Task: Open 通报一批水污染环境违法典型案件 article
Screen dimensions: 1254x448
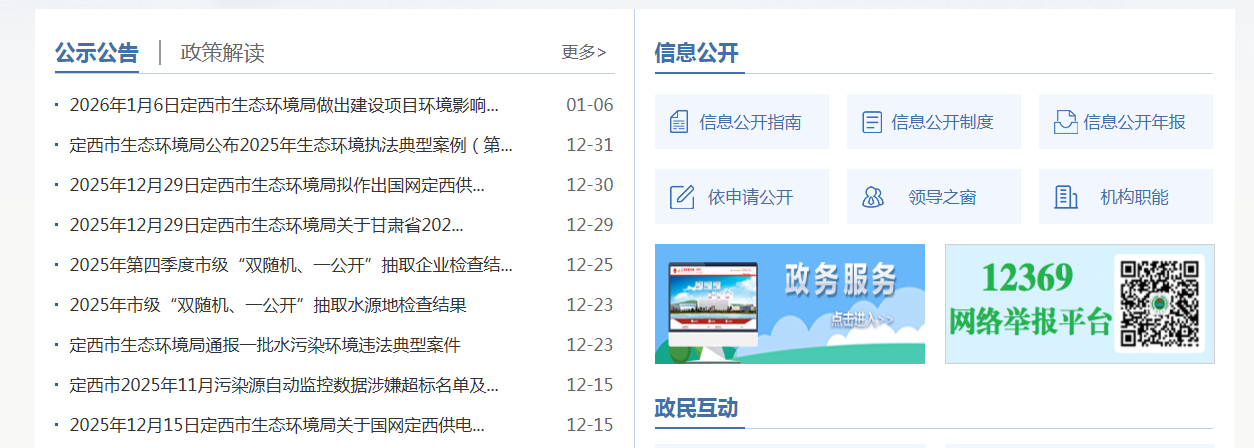Action: [265, 345]
